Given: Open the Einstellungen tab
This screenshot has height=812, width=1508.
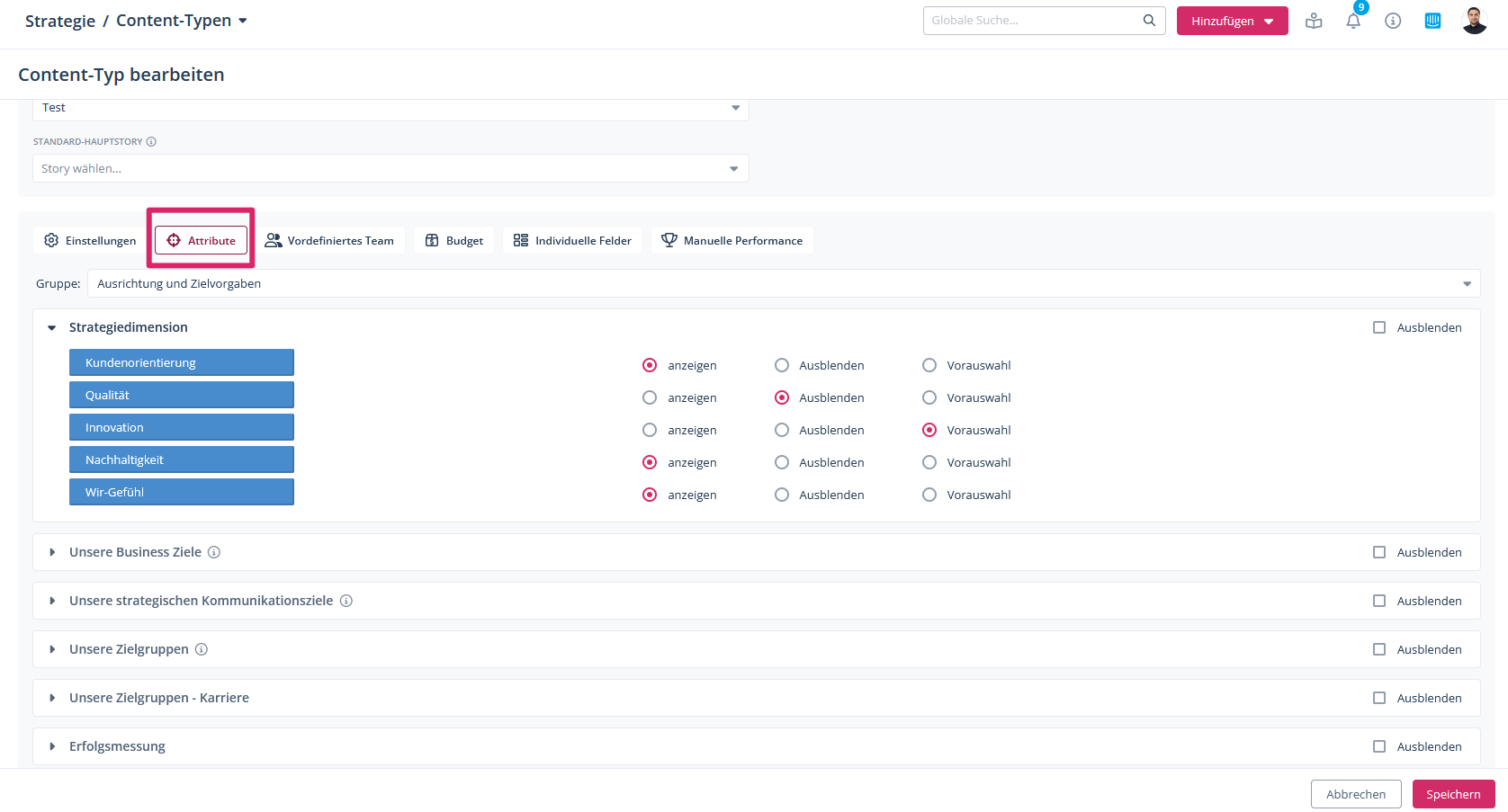Looking at the screenshot, I should 90,240.
